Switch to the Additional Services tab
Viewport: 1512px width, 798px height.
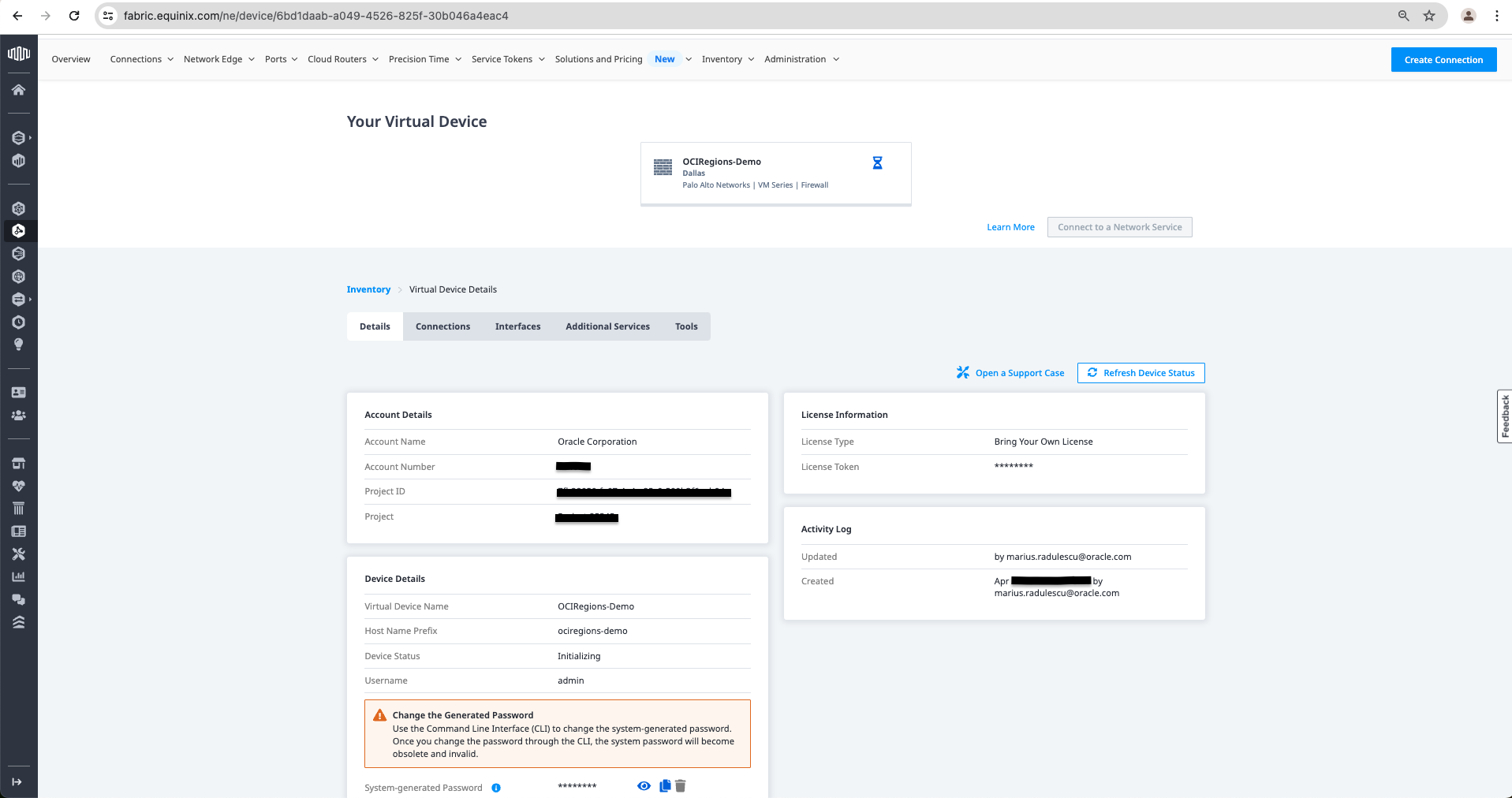(607, 326)
